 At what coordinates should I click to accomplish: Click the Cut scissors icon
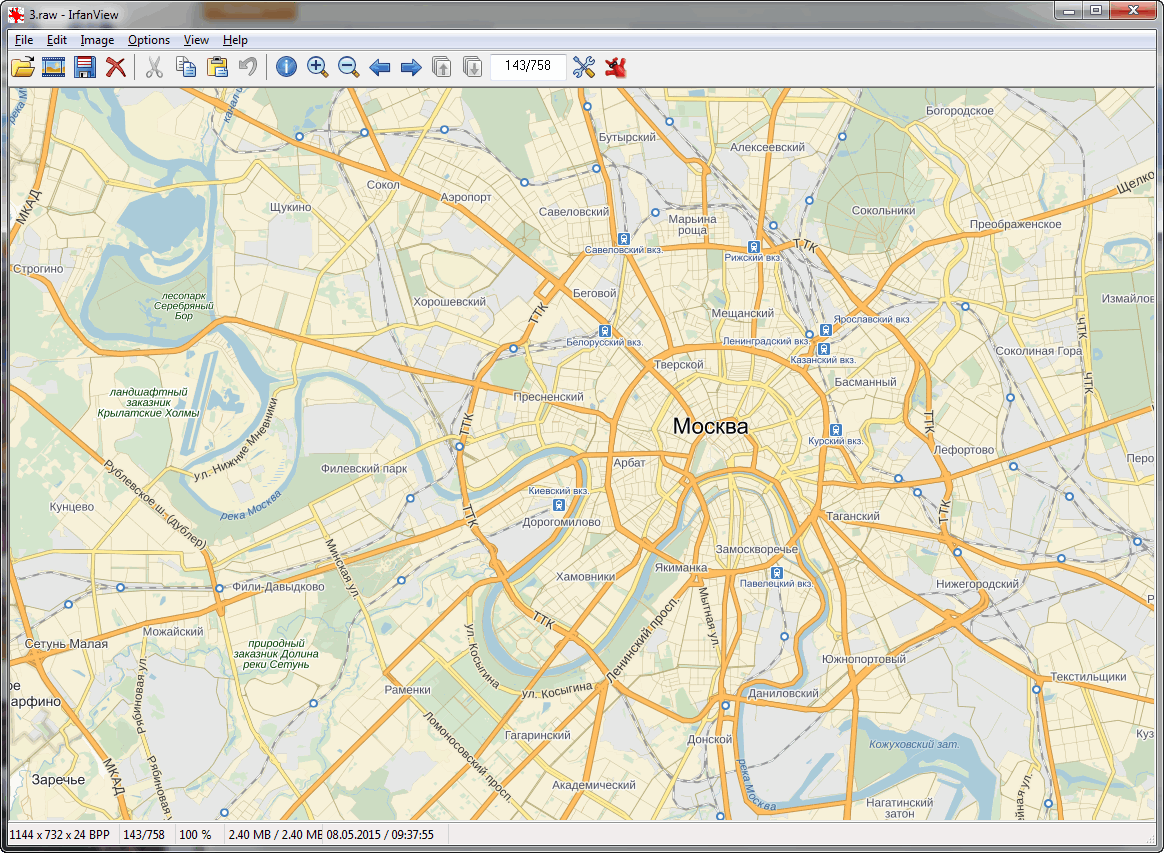(x=154, y=67)
